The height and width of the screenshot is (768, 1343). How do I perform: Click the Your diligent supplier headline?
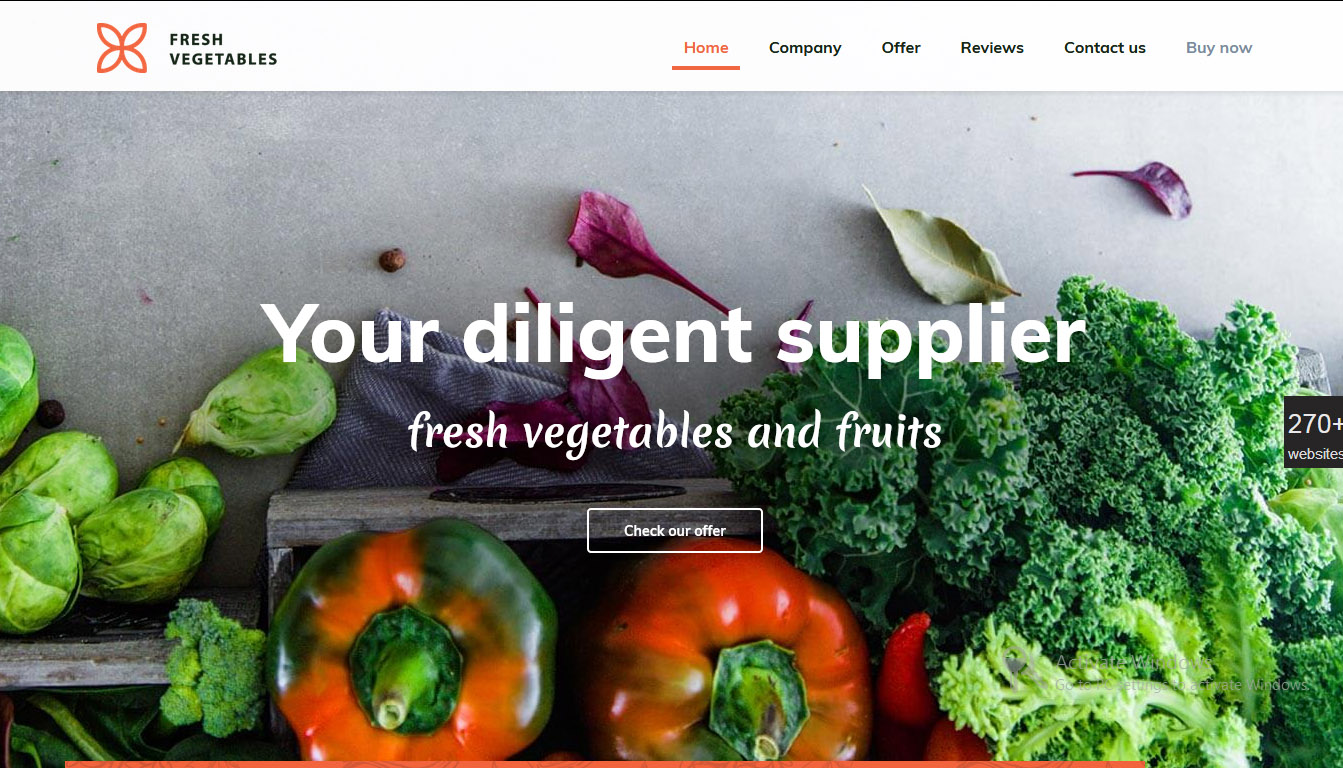point(673,334)
